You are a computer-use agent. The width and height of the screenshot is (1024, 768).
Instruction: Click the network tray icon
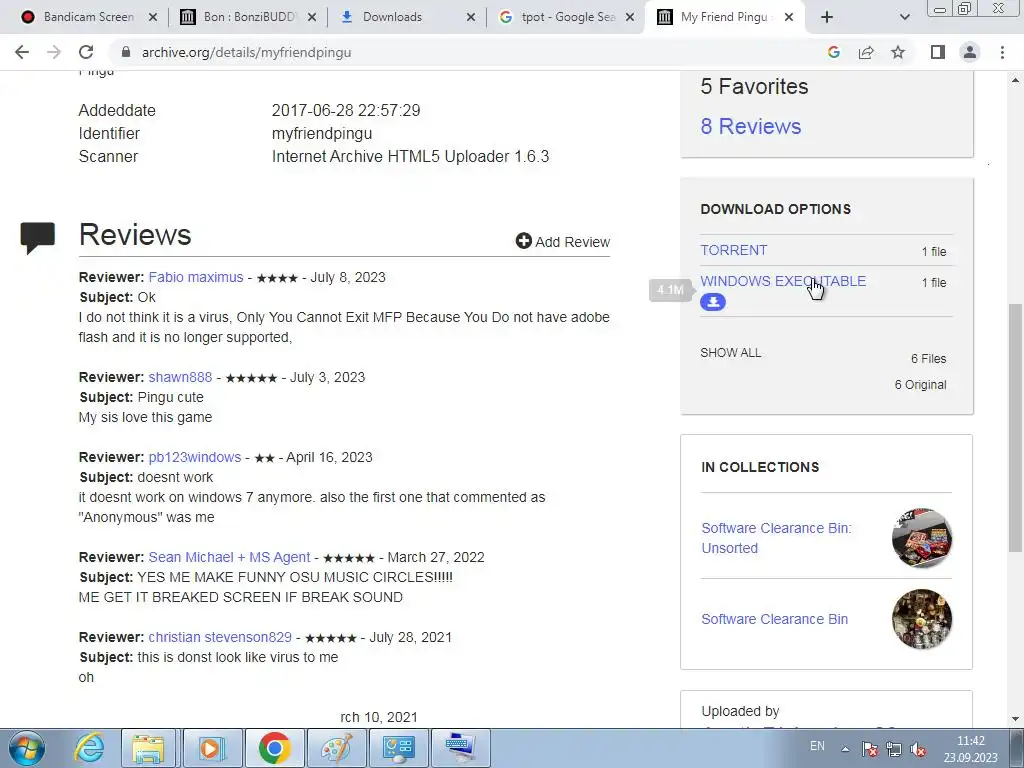(893, 749)
